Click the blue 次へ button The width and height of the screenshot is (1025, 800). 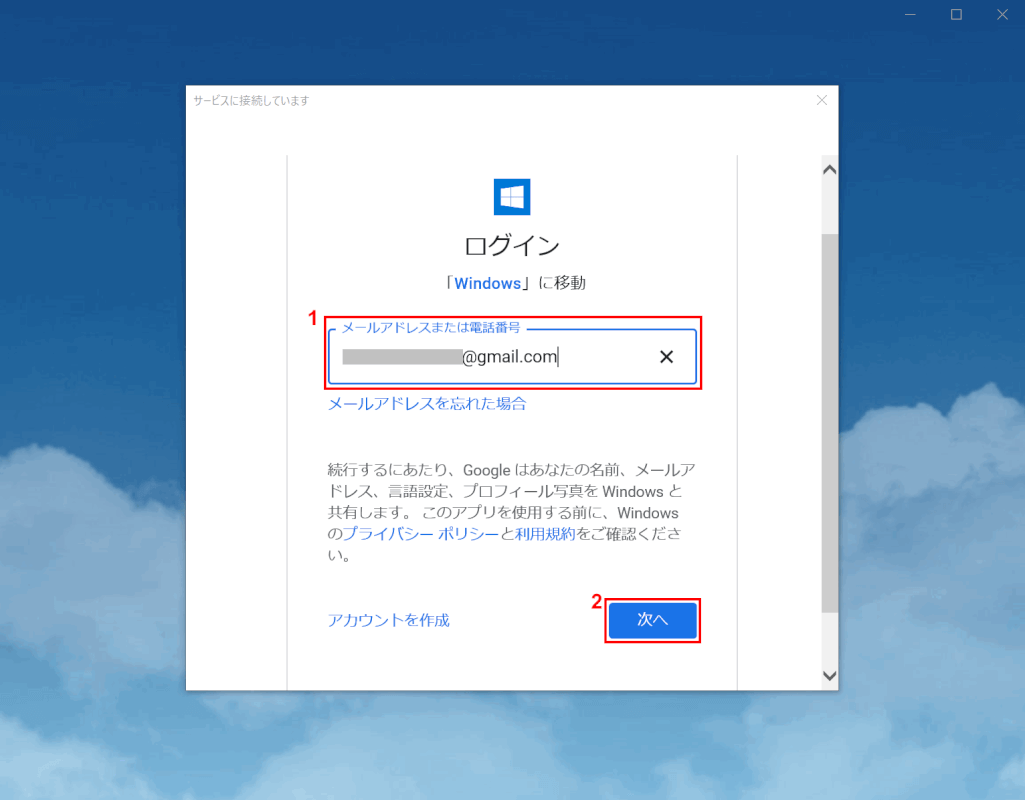(652, 620)
